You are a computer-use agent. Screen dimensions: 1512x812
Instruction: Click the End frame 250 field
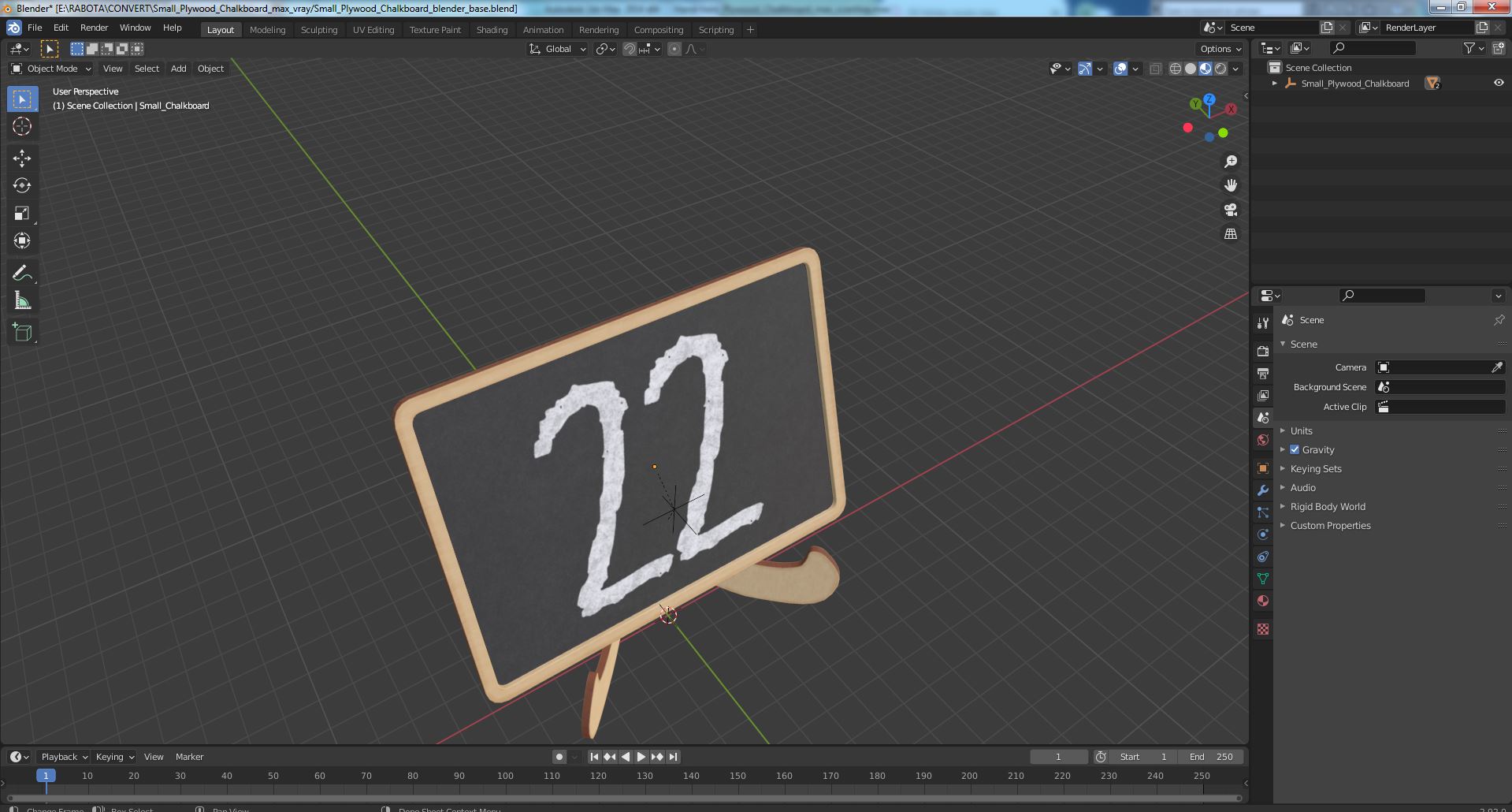tap(1212, 757)
